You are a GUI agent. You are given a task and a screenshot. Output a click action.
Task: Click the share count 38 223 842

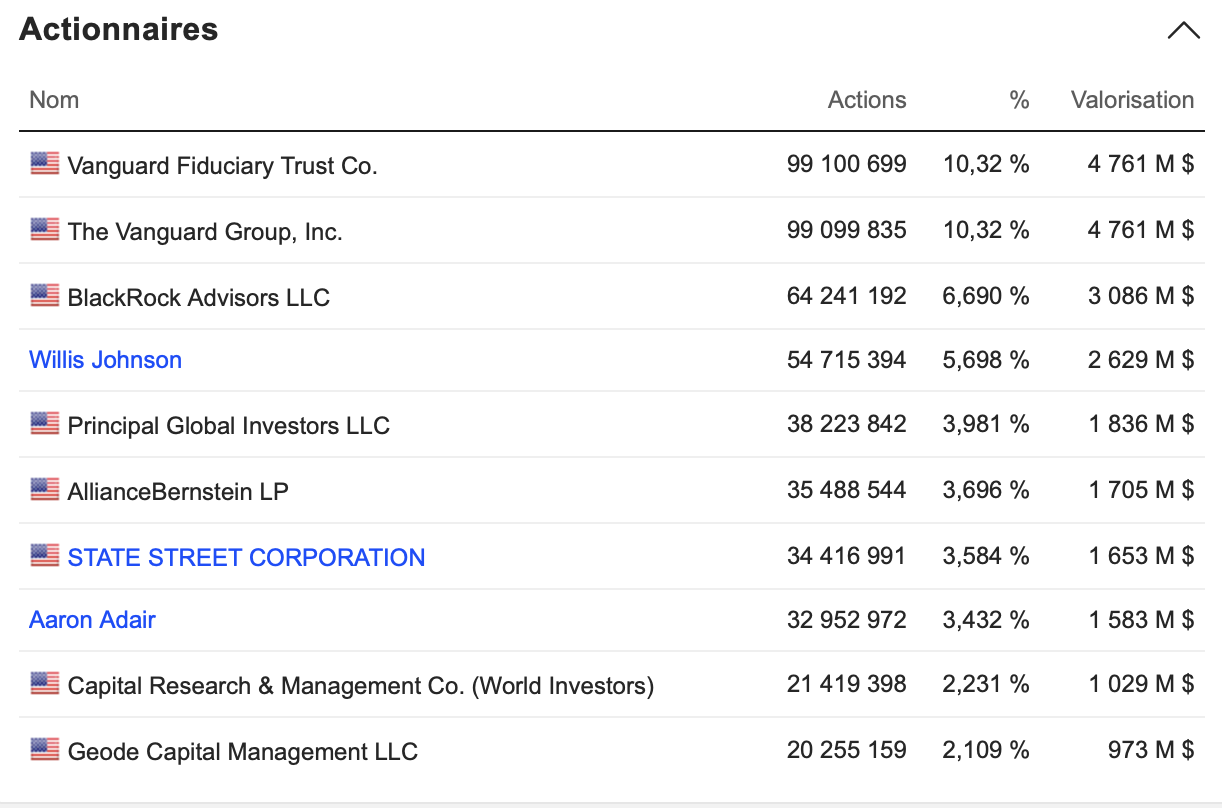847,424
